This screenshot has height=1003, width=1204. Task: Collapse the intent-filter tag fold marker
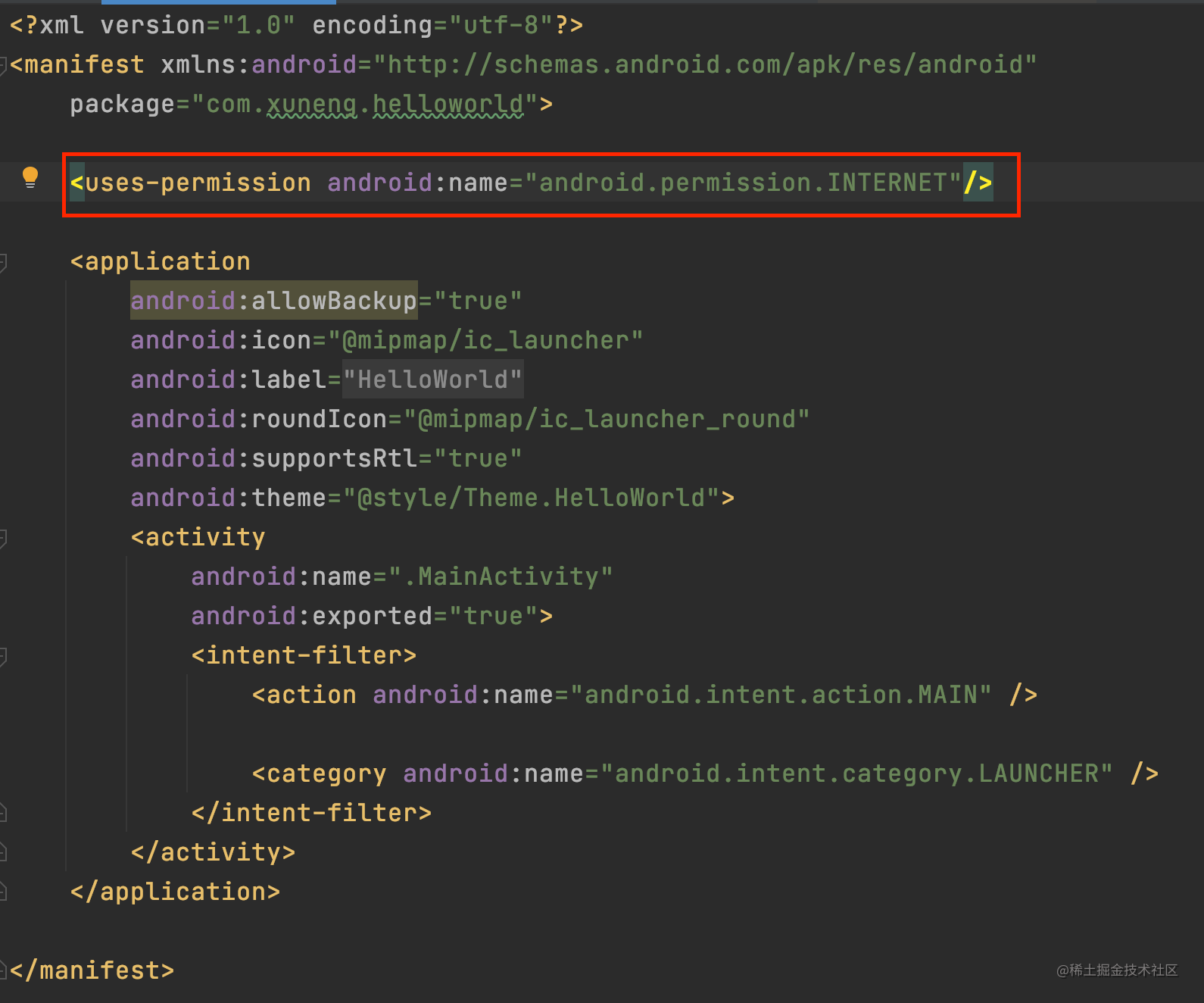[x=3, y=656]
